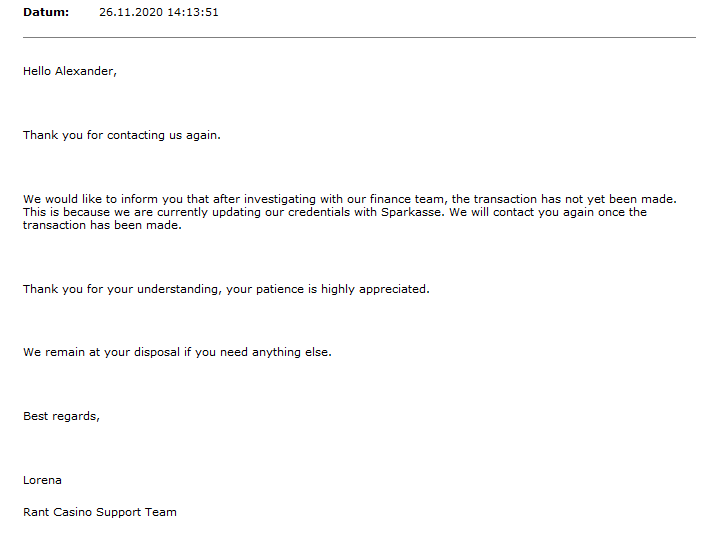Click the word "Sparkasse" in the message
Viewport: 709px width, 555px height.
point(411,212)
